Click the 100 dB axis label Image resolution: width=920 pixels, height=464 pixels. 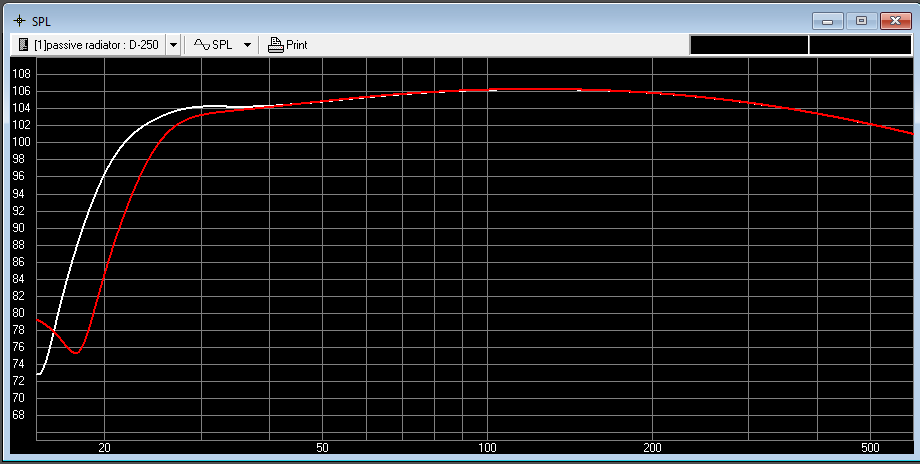click(21, 142)
